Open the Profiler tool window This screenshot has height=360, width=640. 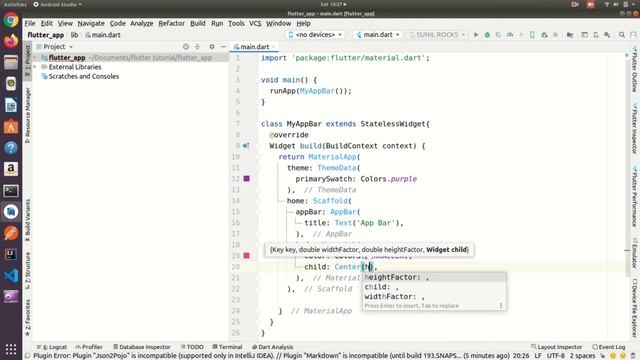[x=89, y=347]
